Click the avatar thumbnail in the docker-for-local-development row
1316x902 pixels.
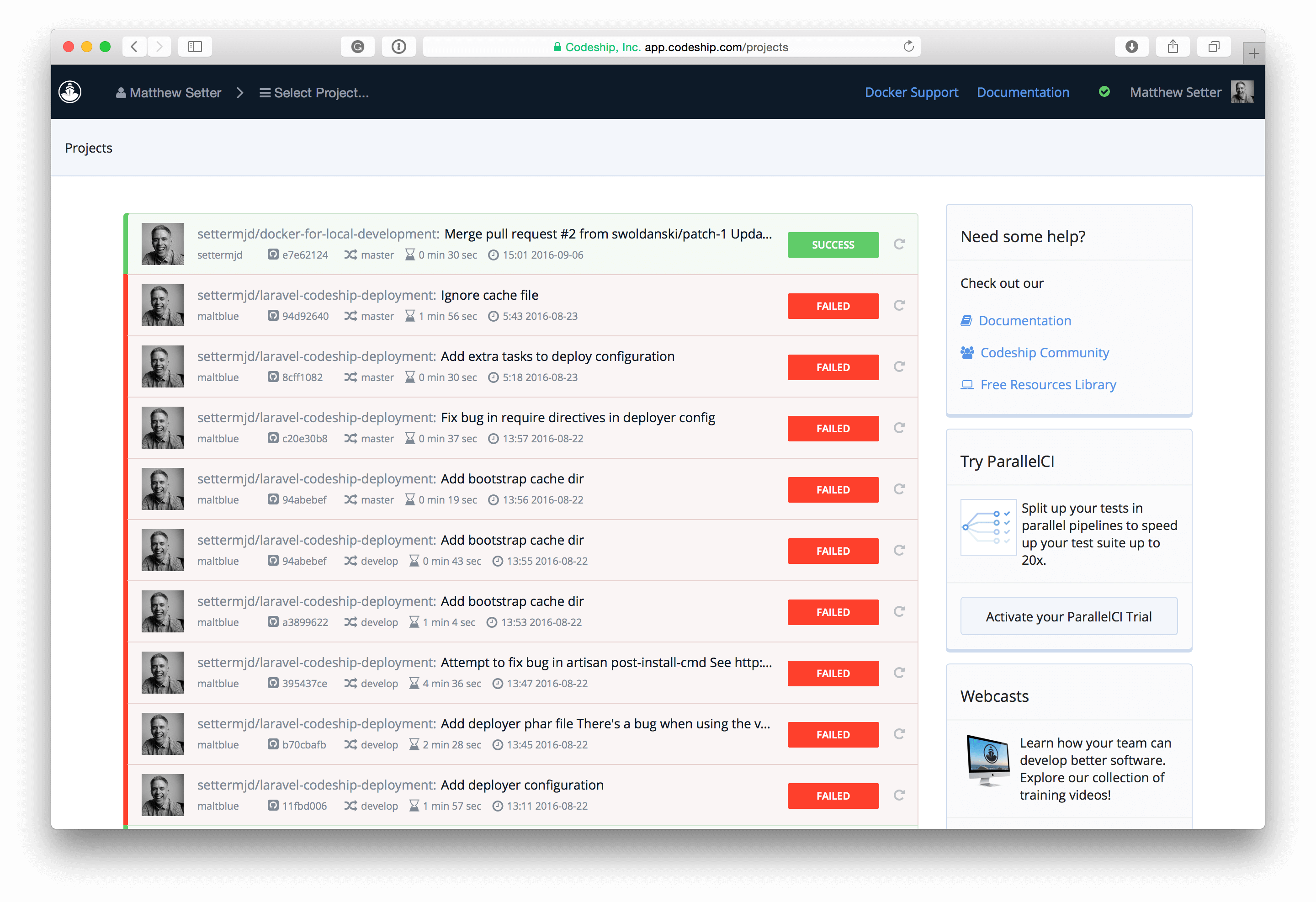[x=163, y=244]
